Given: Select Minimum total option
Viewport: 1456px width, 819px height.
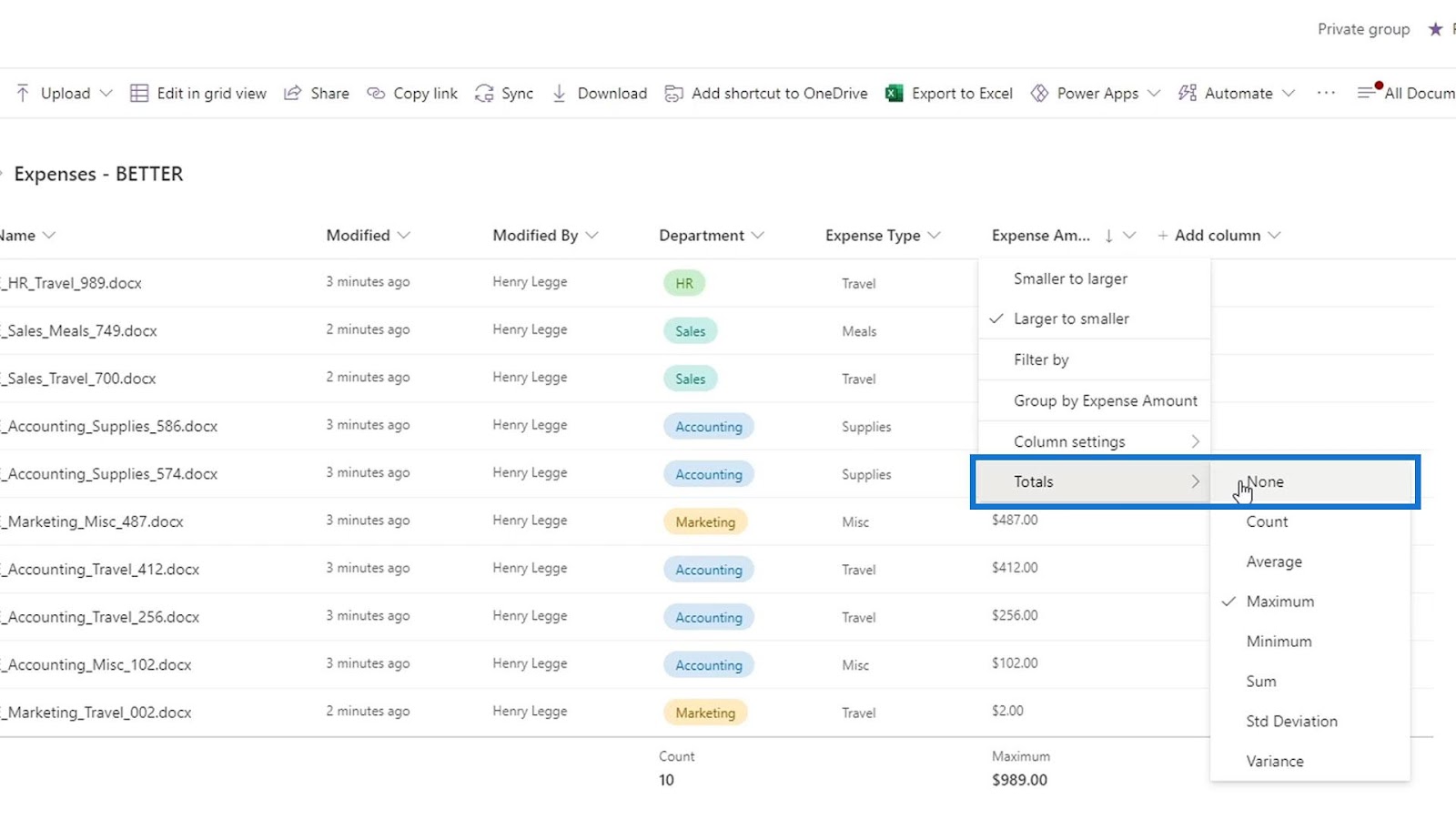Looking at the screenshot, I should [x=1310, y=642].
